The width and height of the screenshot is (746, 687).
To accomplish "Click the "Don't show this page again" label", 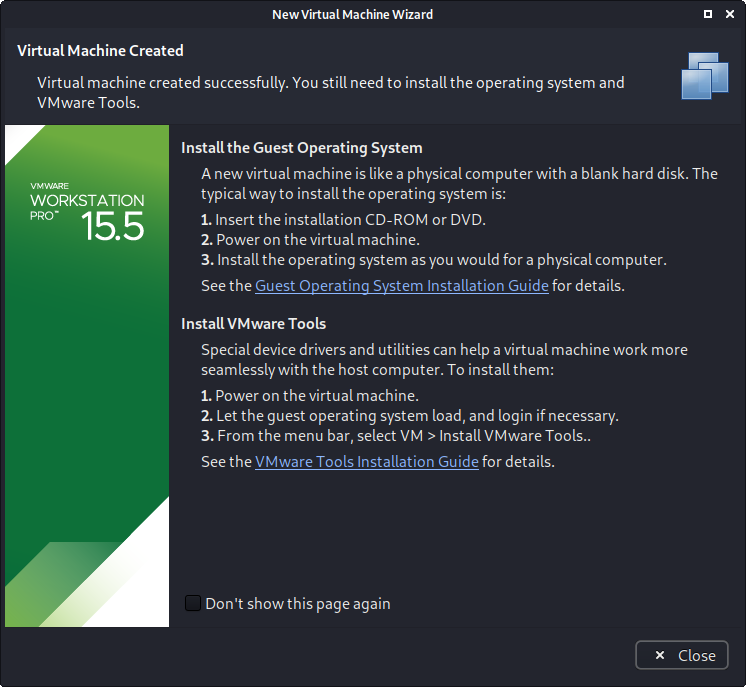I will (297, 604).
